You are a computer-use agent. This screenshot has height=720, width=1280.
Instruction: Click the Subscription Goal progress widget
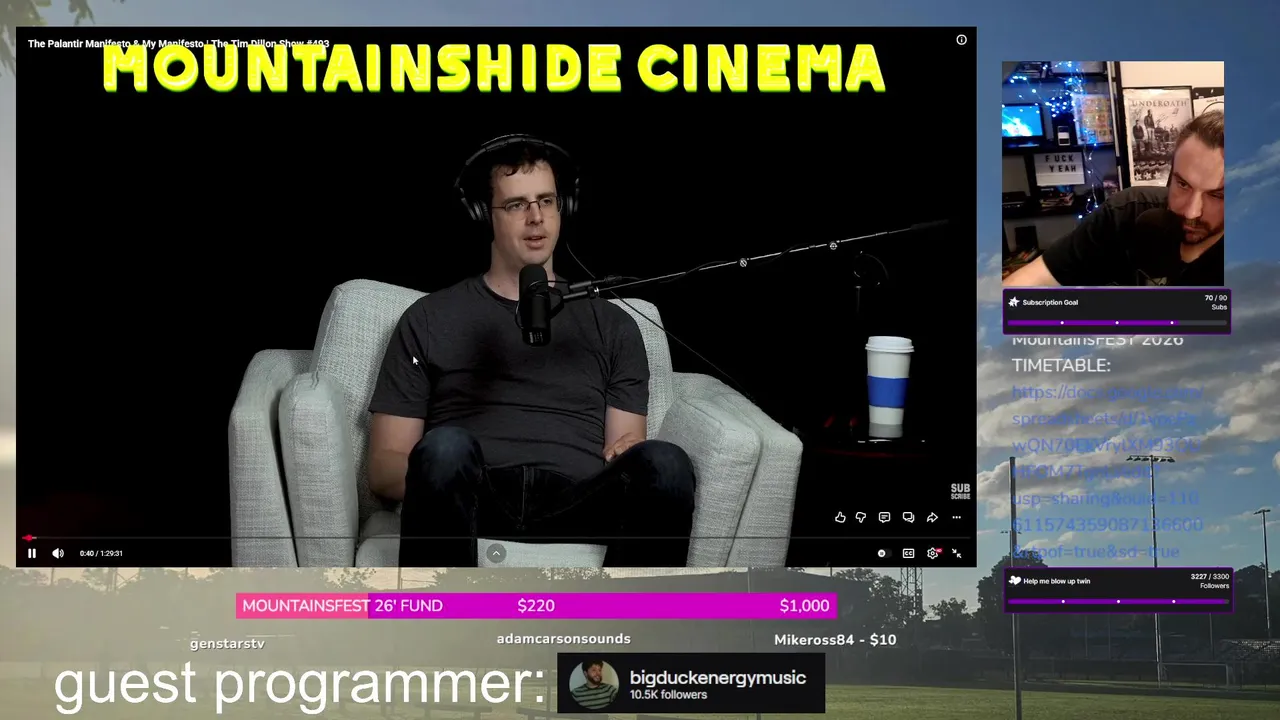[x=1117, y=310]
